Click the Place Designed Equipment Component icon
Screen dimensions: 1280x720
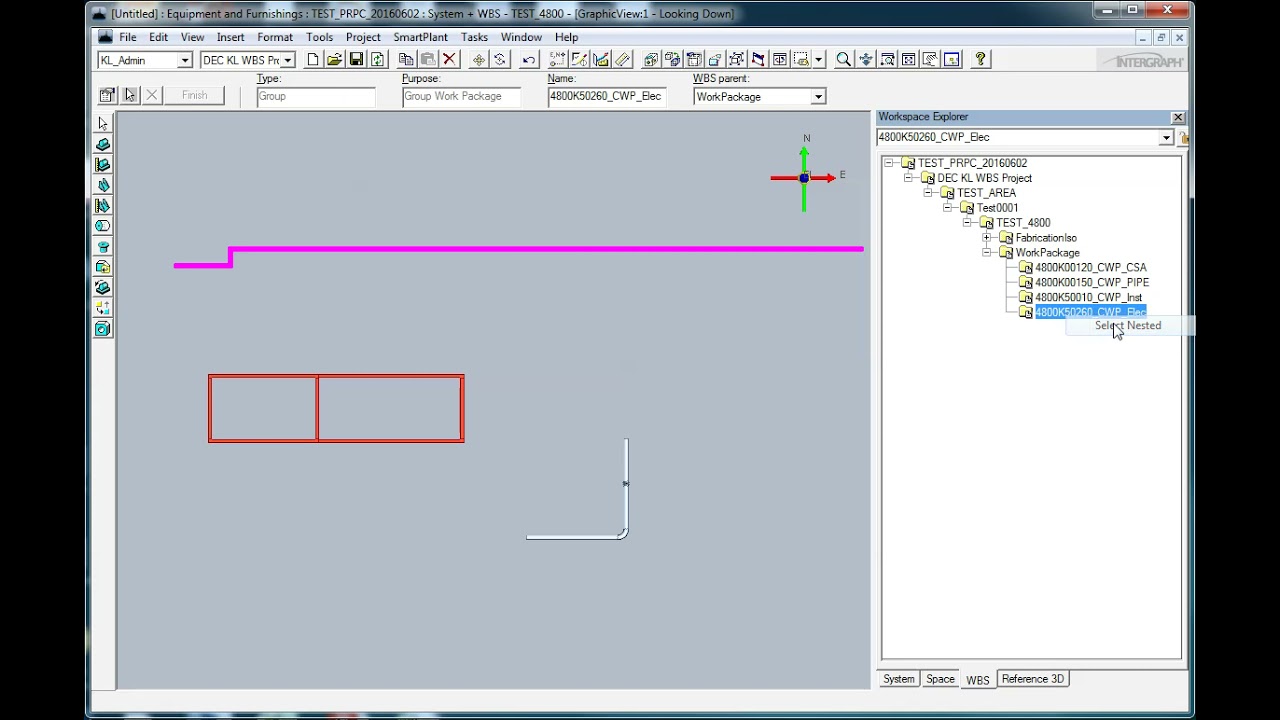pos(103,206)
